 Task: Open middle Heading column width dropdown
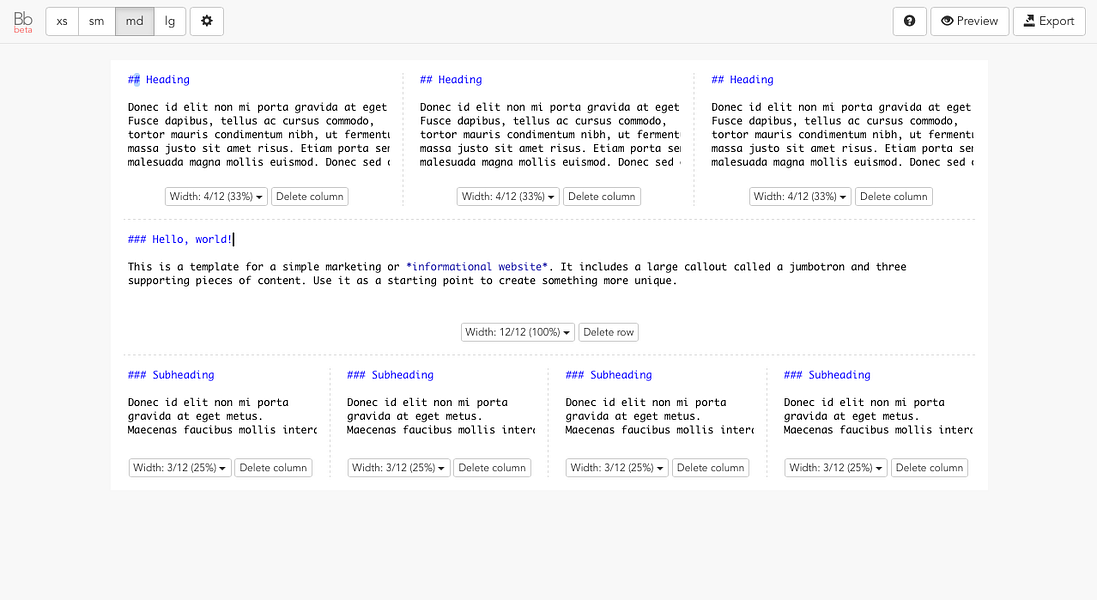[x=508, y=197]
